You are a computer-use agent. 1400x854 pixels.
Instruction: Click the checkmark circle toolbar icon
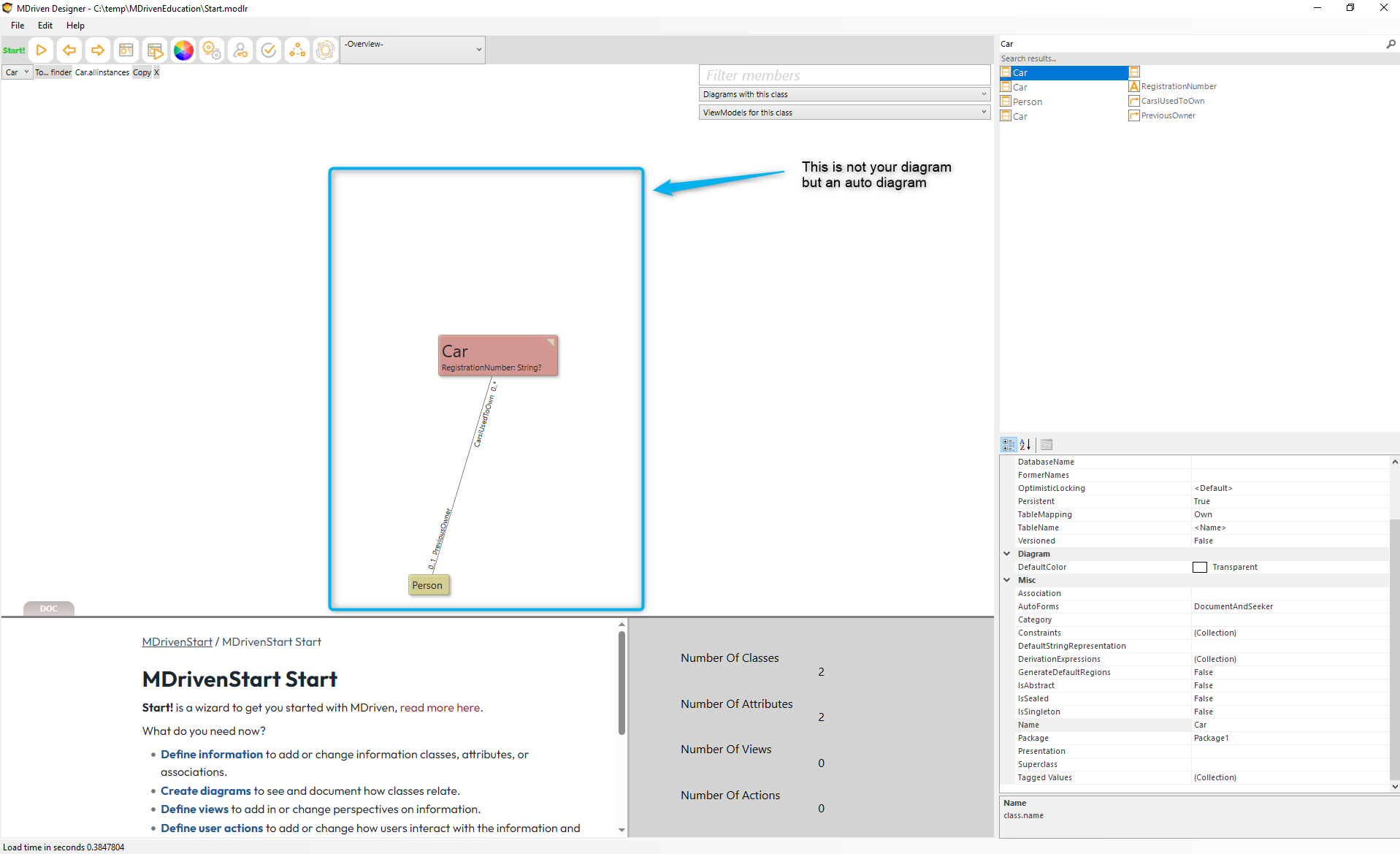coord(269,50)
